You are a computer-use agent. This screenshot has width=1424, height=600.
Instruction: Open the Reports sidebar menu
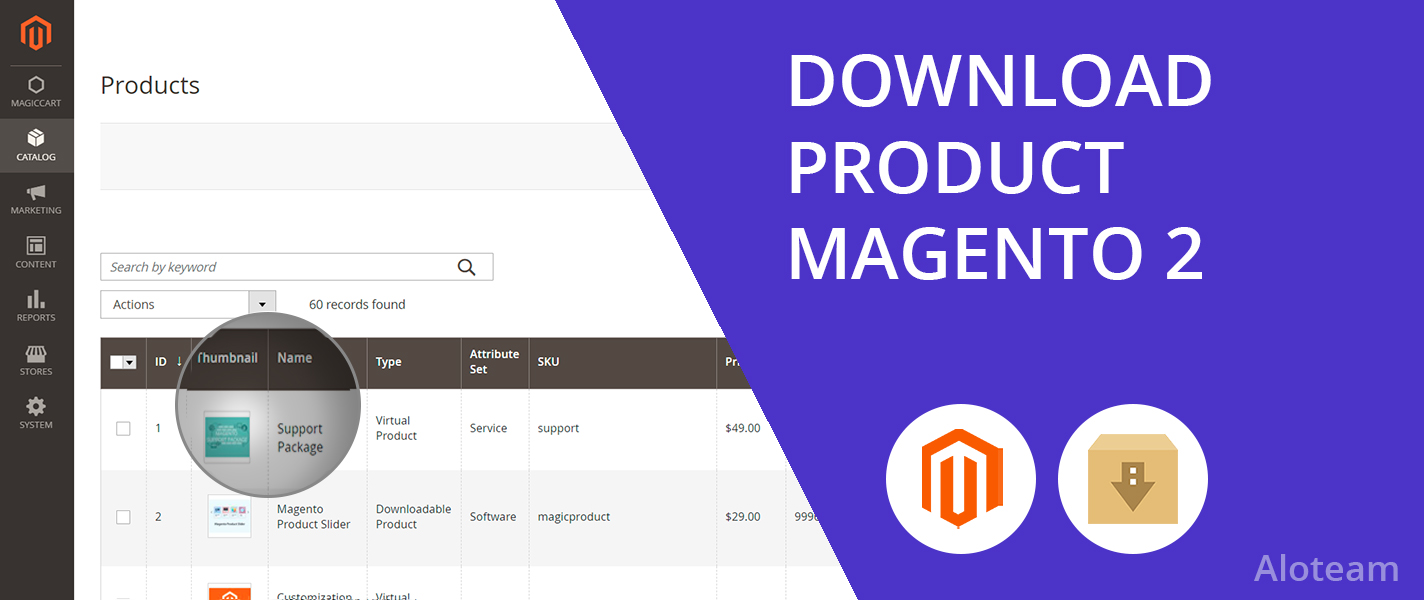tap(36, 306)
